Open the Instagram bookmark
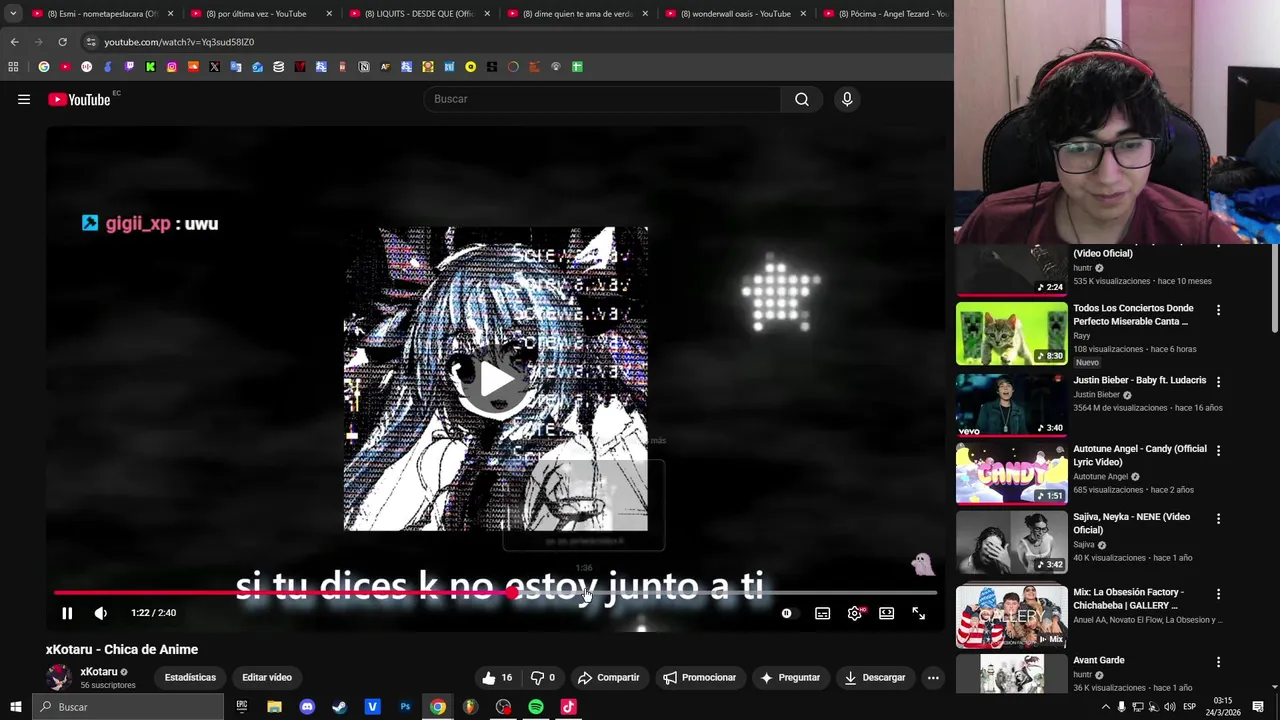 [172, 67]
